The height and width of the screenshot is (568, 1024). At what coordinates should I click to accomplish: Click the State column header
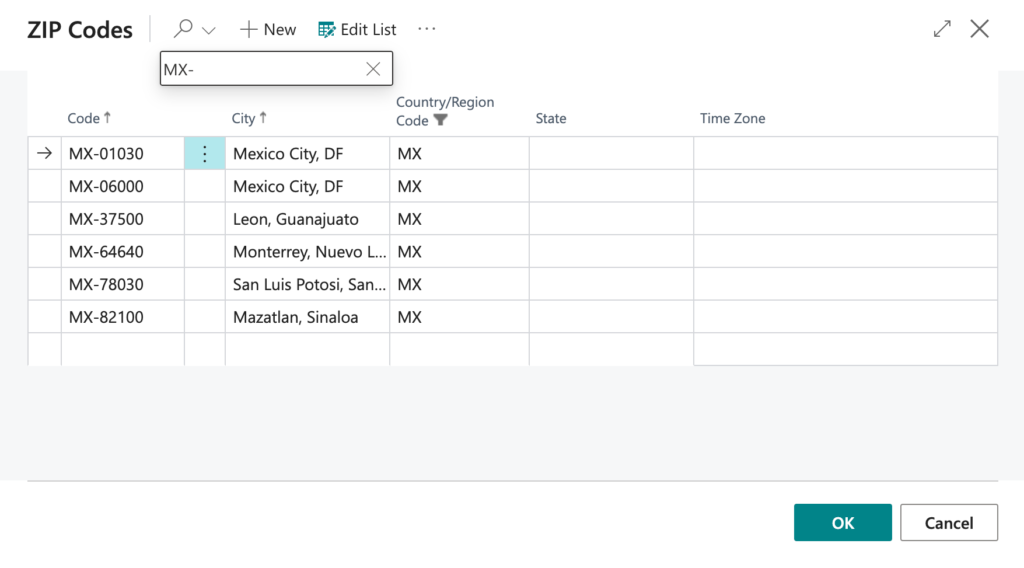[551, 118]
